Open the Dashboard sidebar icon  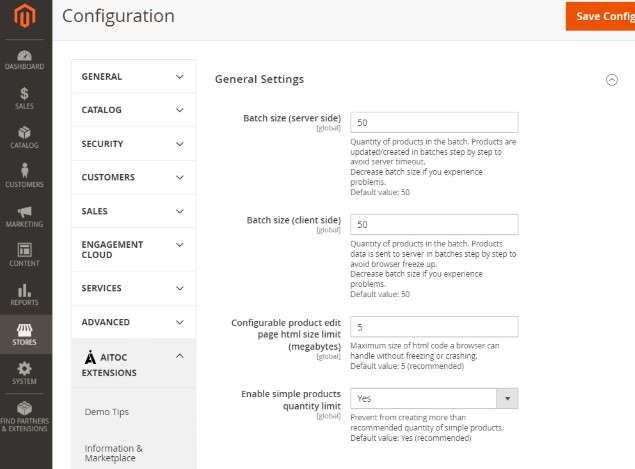point(24,55)
